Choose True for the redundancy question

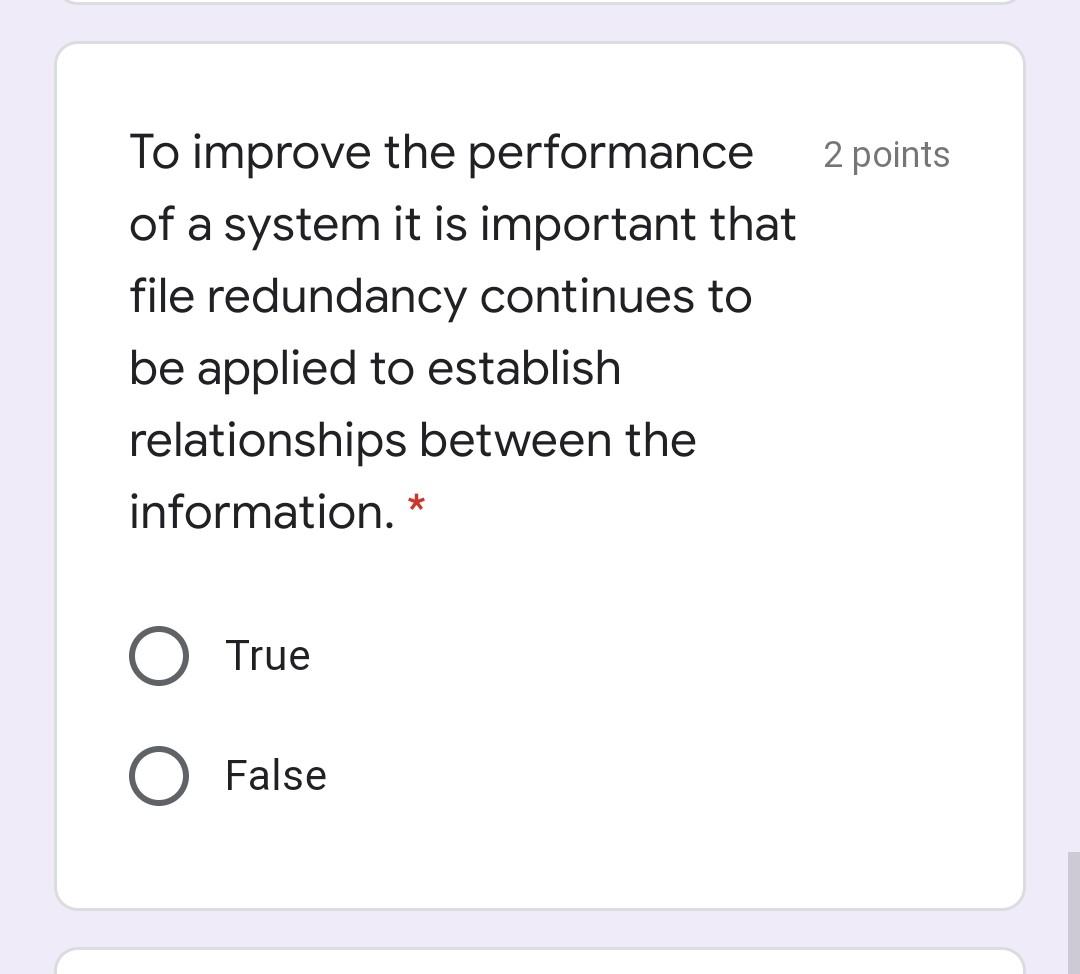158,655
